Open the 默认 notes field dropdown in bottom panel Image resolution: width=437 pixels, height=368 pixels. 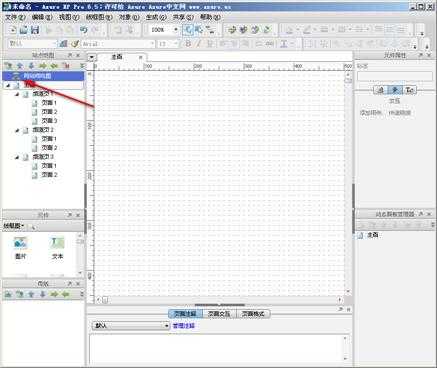click(166, 326)
